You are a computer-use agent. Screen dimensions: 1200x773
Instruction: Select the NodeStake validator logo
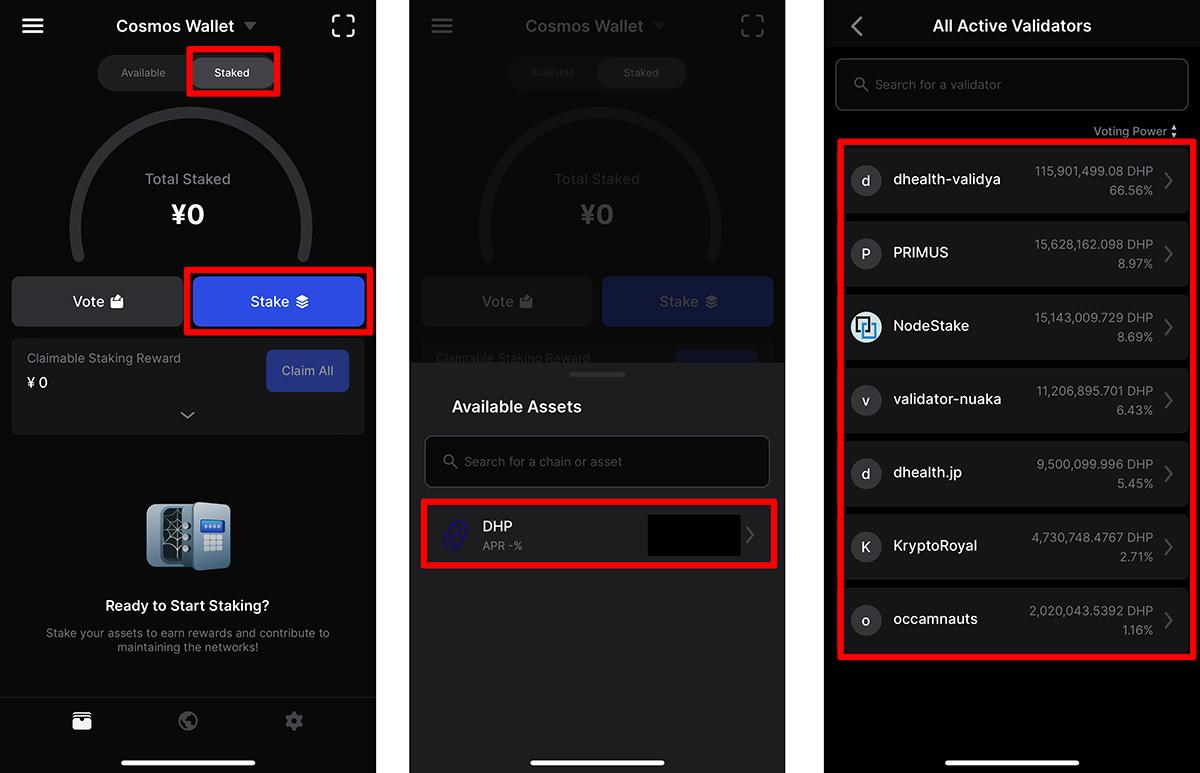click(866, 326)
